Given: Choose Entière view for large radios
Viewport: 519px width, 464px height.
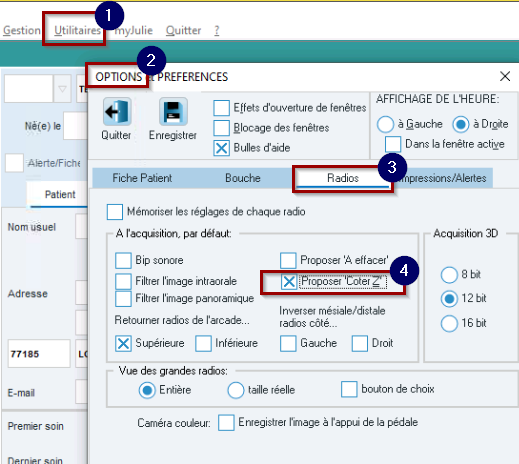Looking at the screenshot, I should (147, 390).
